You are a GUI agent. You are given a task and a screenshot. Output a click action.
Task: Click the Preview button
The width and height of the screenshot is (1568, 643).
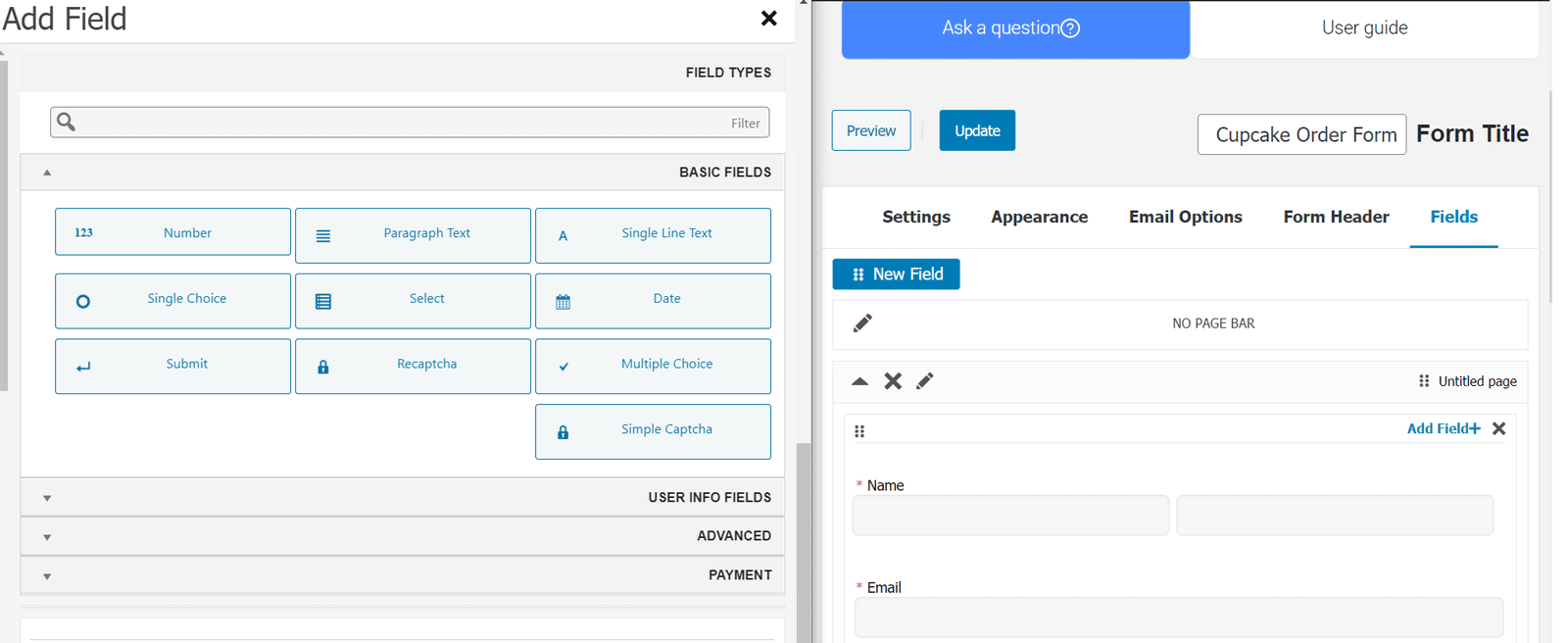pos(871,130)
